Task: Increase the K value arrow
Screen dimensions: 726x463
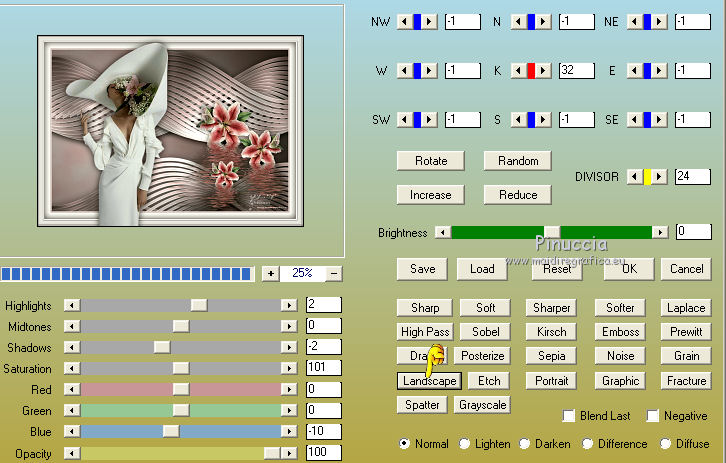Action: (544, 71)
